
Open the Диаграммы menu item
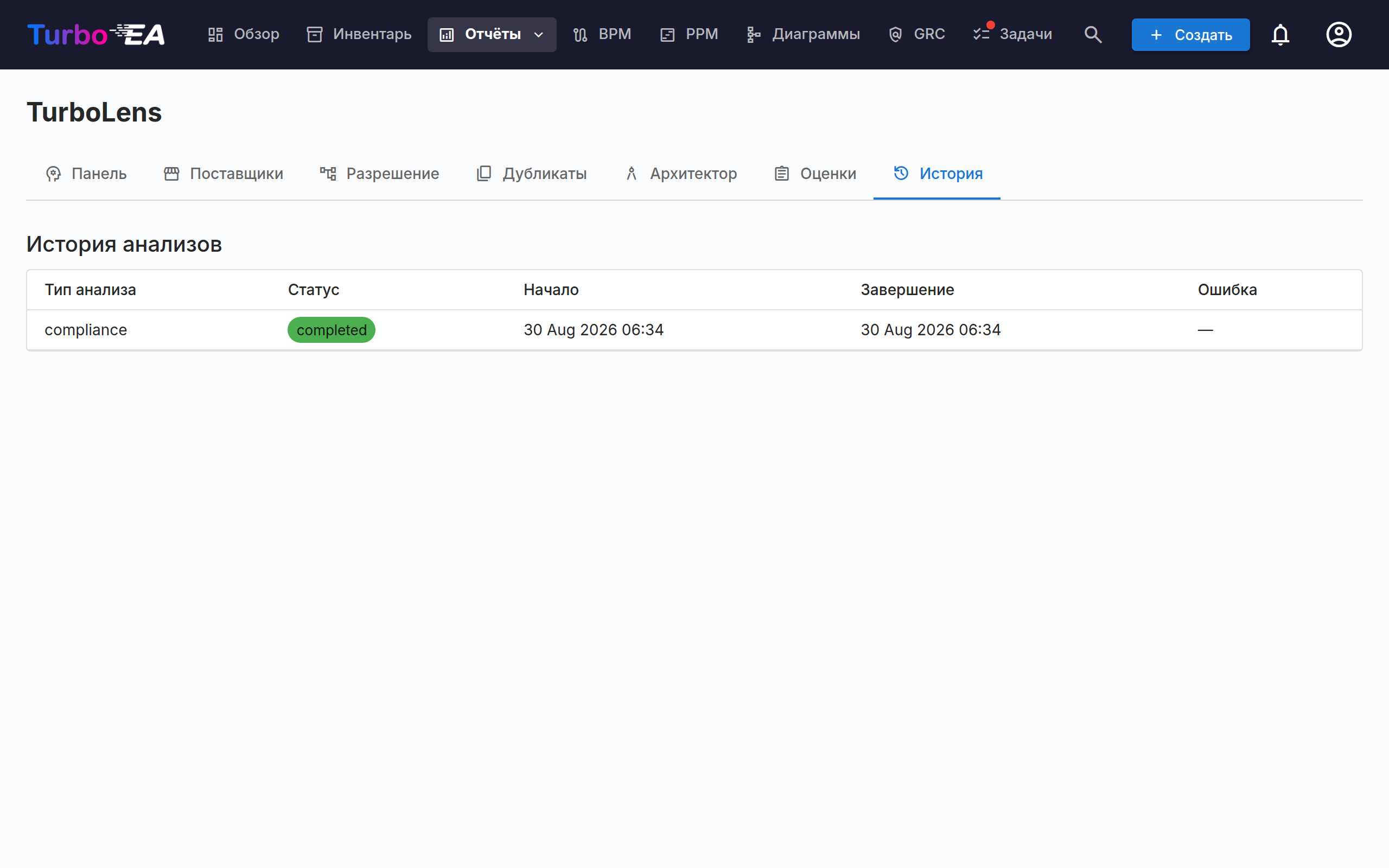(x=803, y=34)
